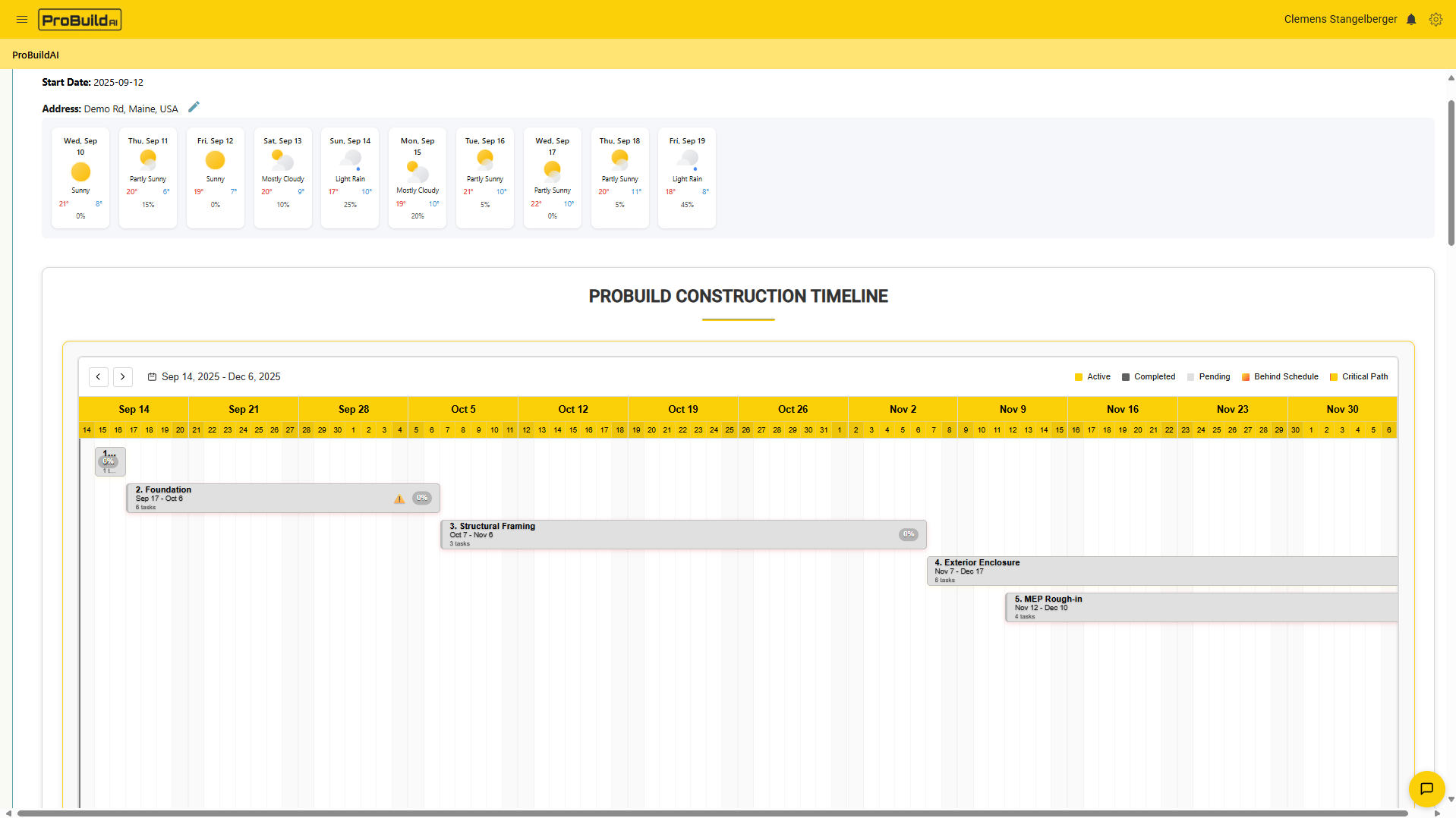Screen dimensions: 1456x818
Task: Open the notifications bell
Action: click(1410, 19)
